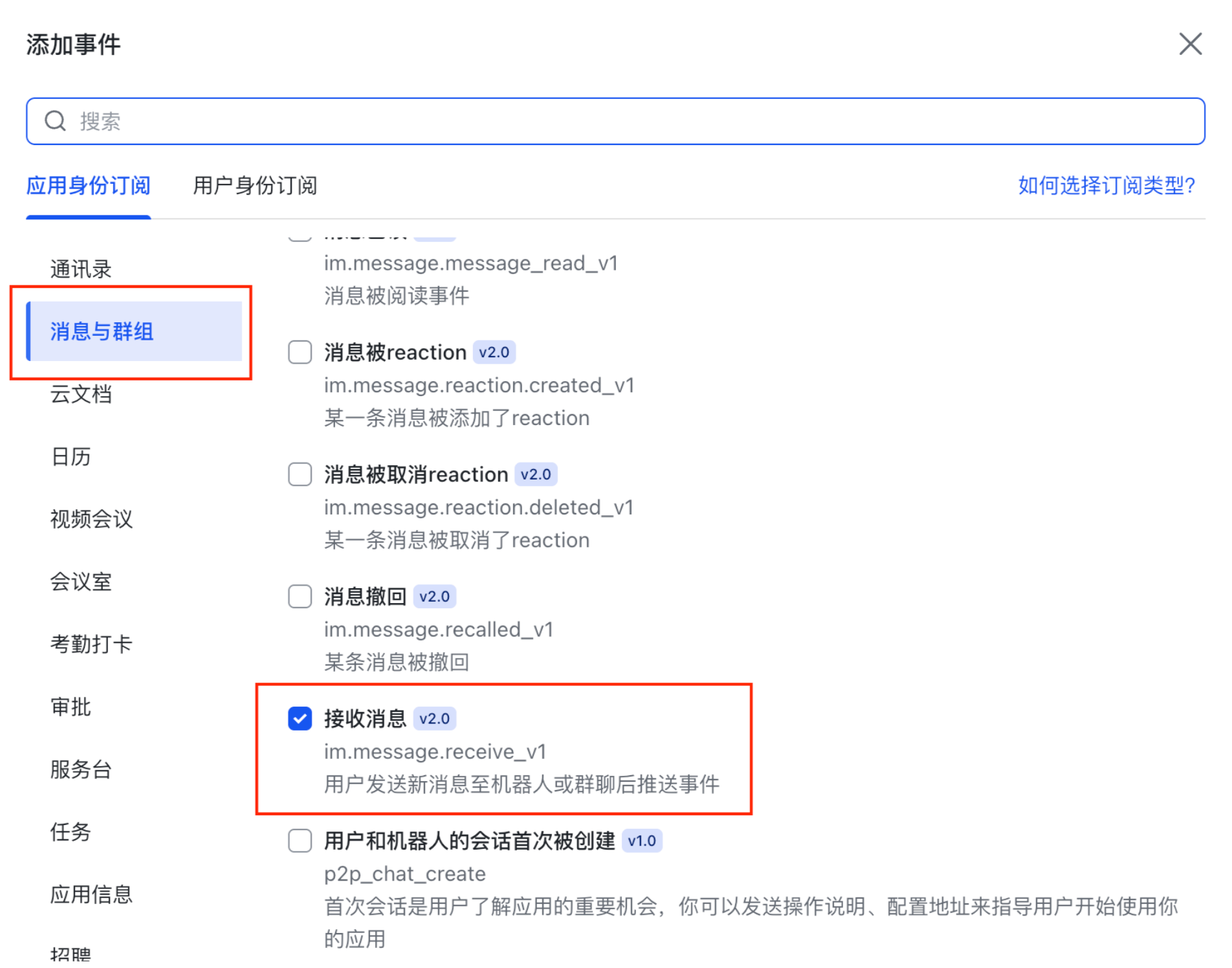Open the 云文档 category
This screenshot has width=1232, height=968.
[82, 395]
